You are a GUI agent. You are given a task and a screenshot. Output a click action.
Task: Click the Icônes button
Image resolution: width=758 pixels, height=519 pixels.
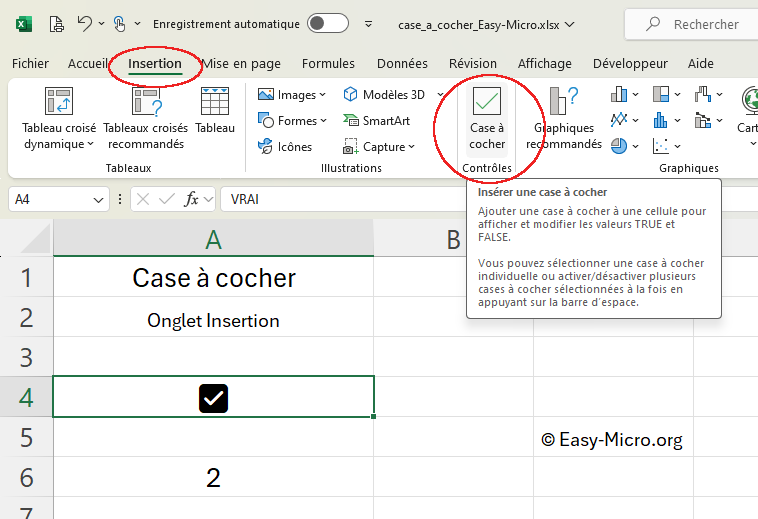[x=285, y=146]
